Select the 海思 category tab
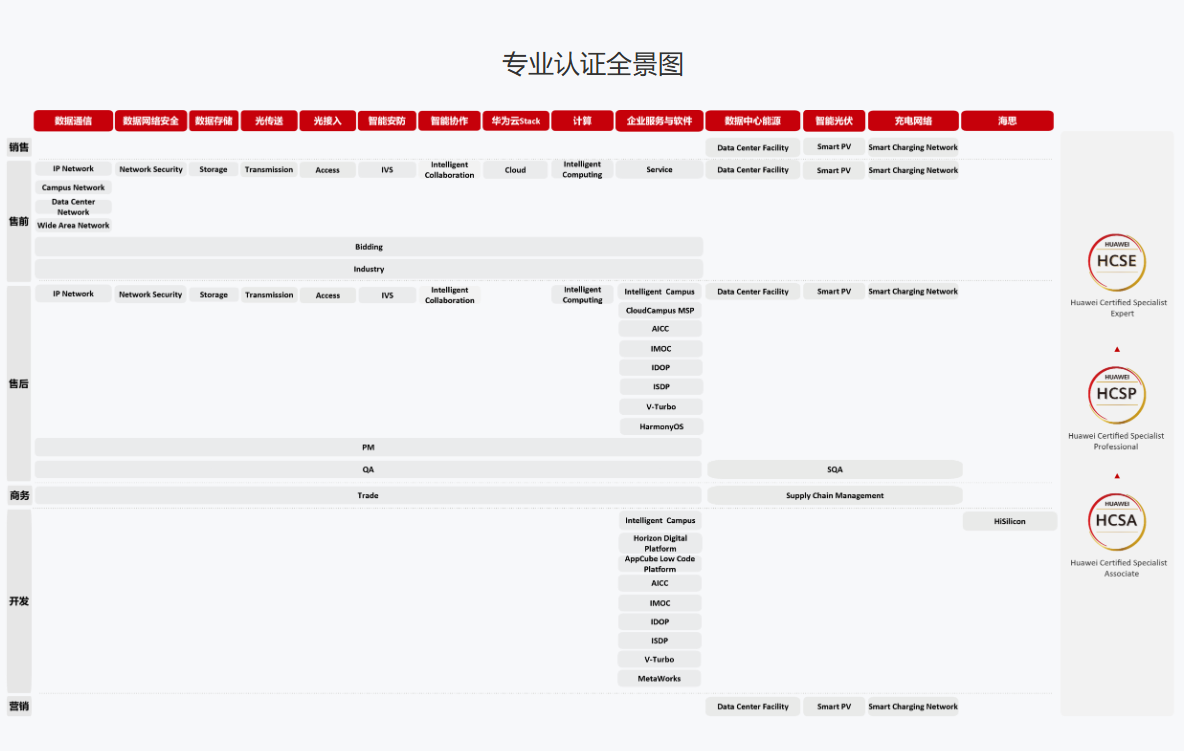The image size is (1184, 751). tap(1010, 120)
